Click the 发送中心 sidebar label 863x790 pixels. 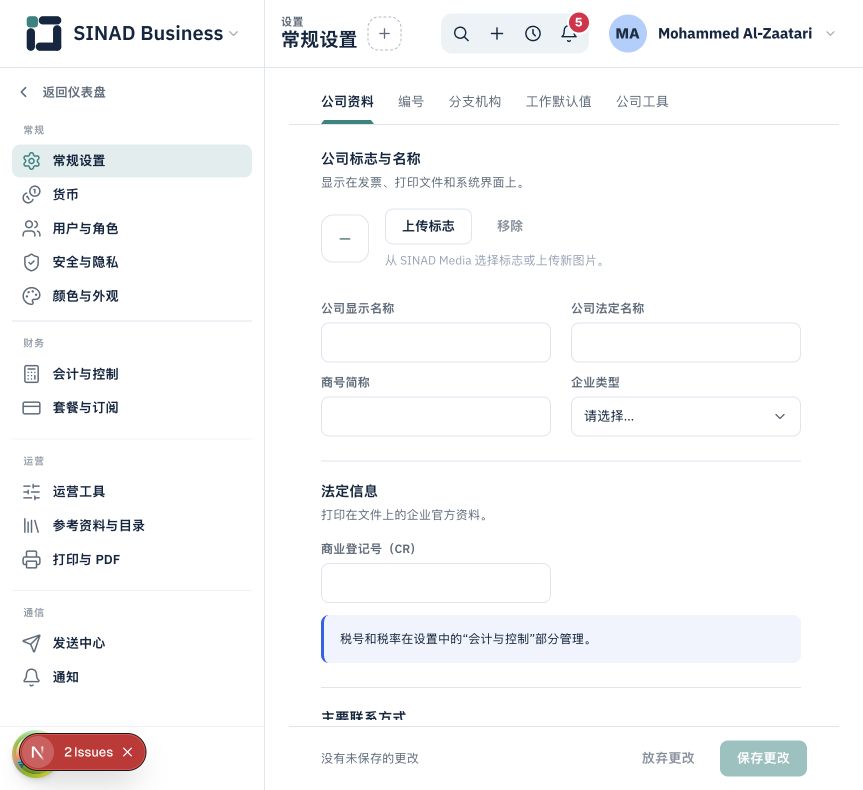[x=79, y=643]
